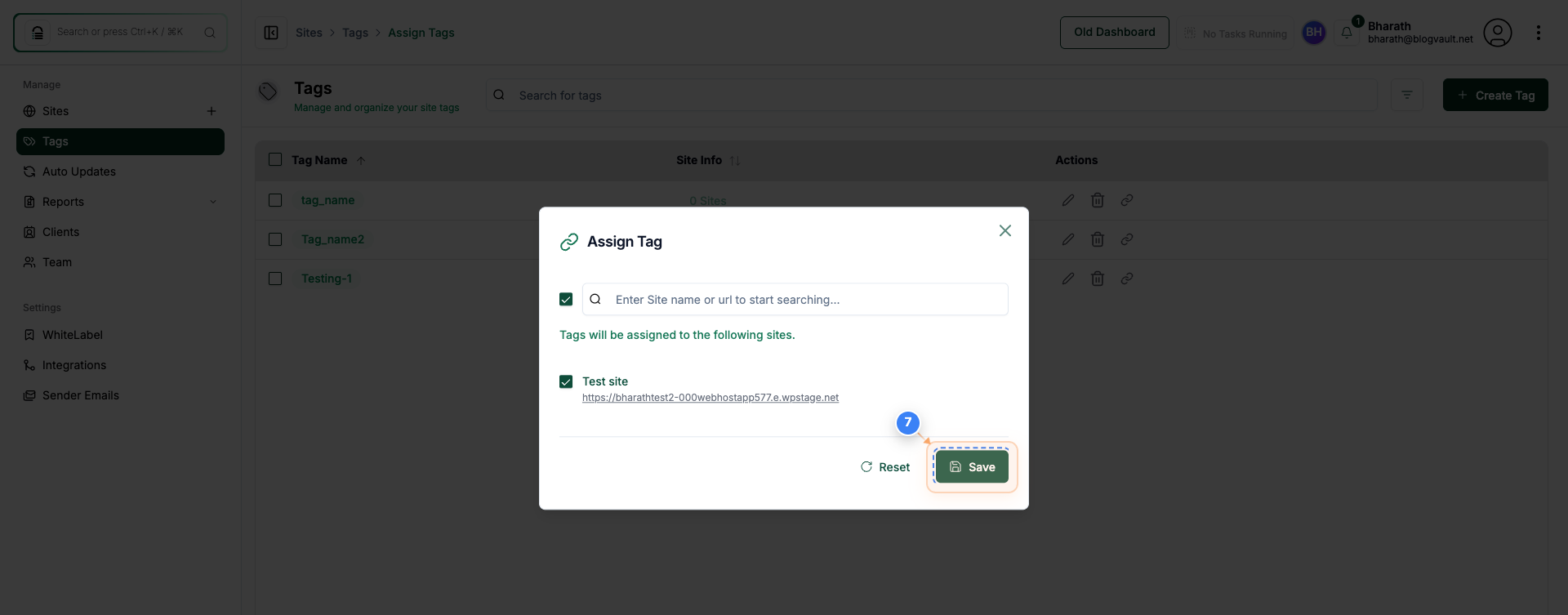Click the 0 Sites text in tag_name row
The image size is (1568, 615).
pos(707,201)
